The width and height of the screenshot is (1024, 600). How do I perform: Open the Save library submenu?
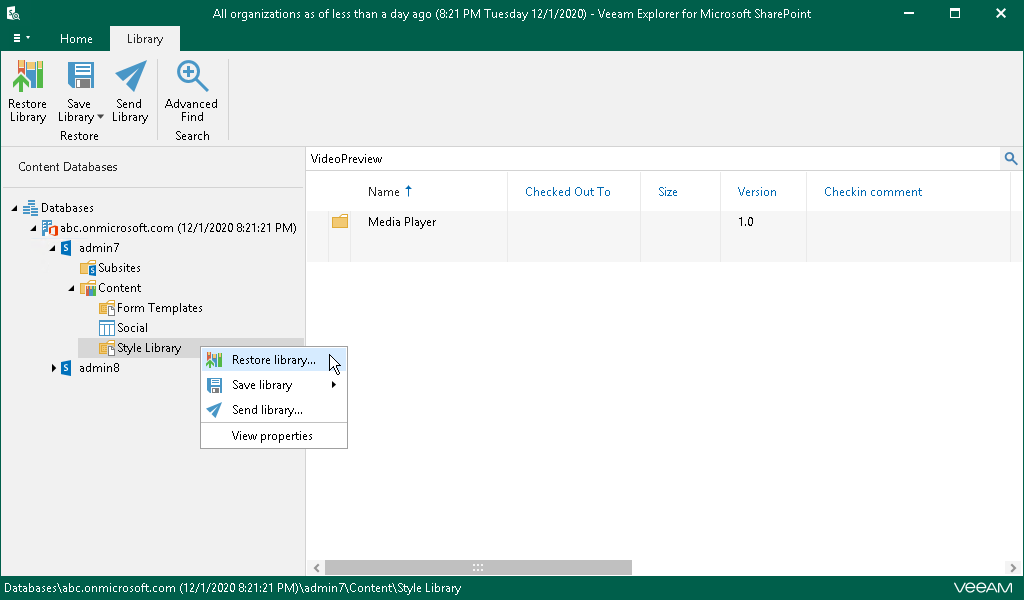274,385
